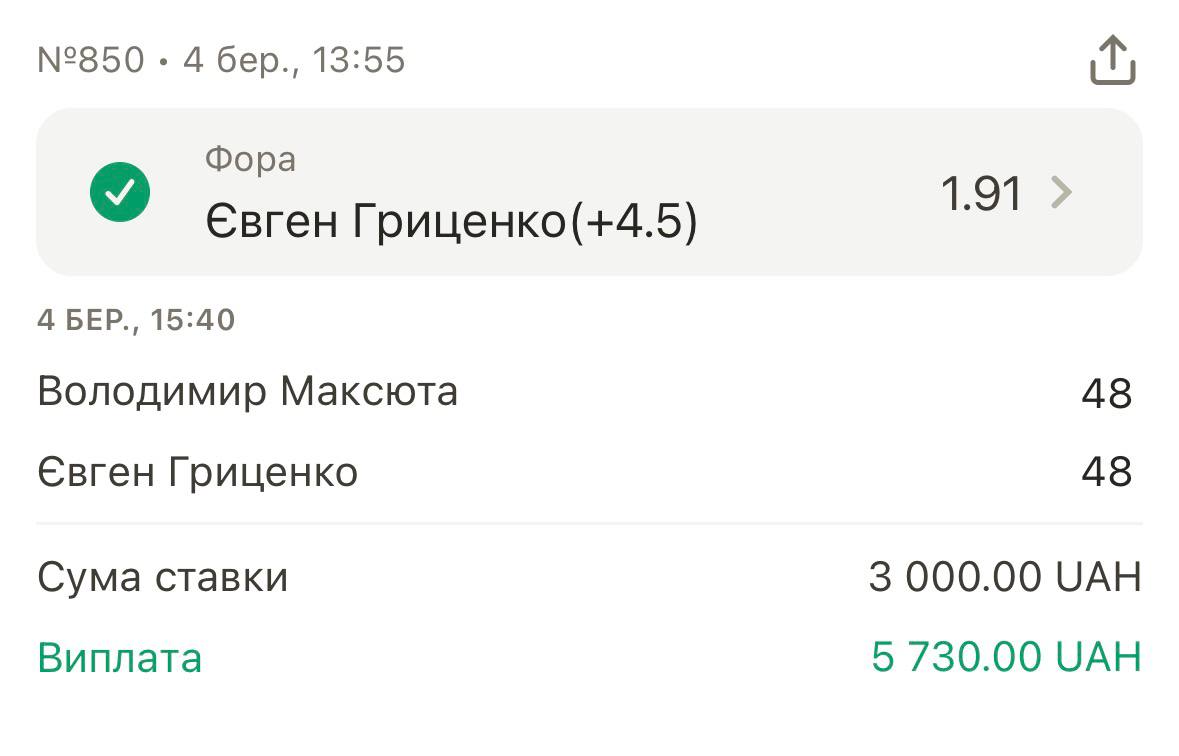
Task: Open Євген Гриценко in the score row
Action: click(x=197, y=472)
